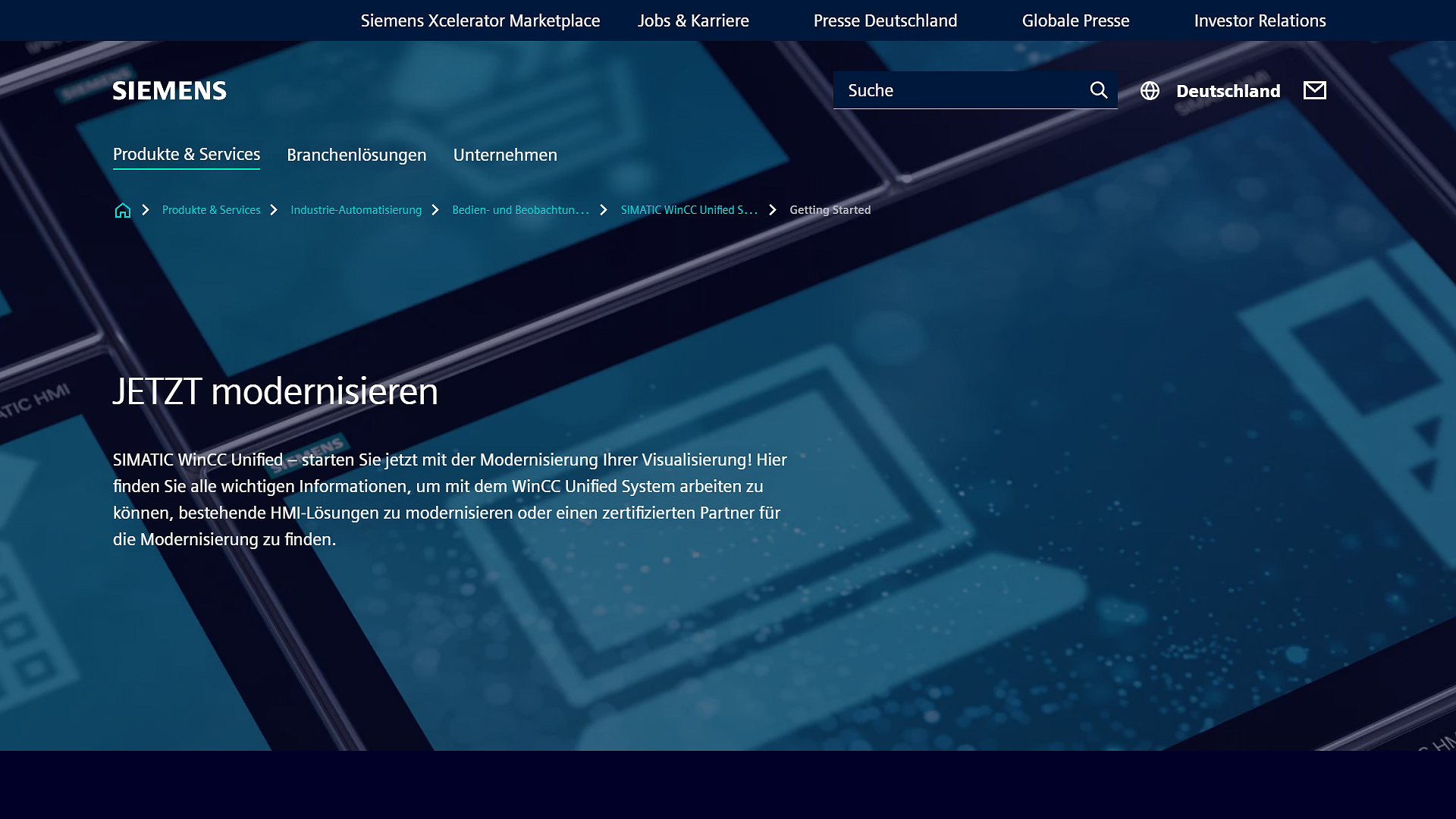
Task: Open Produkte & Services menu
Action: [x=187, y=155]
